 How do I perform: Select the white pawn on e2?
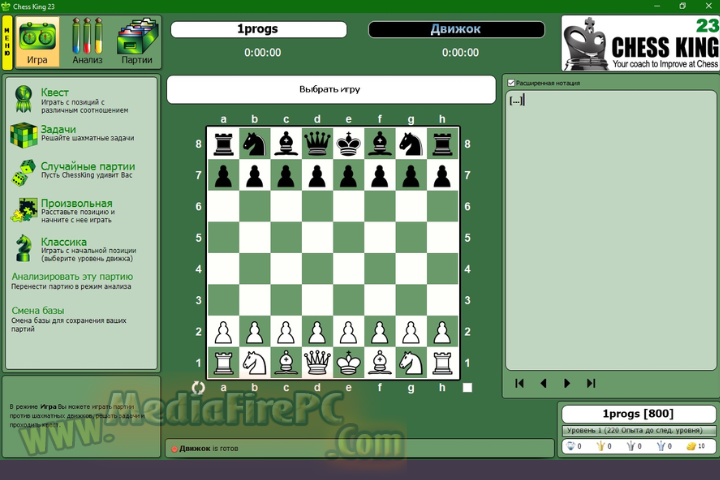(x=349, y=332)
